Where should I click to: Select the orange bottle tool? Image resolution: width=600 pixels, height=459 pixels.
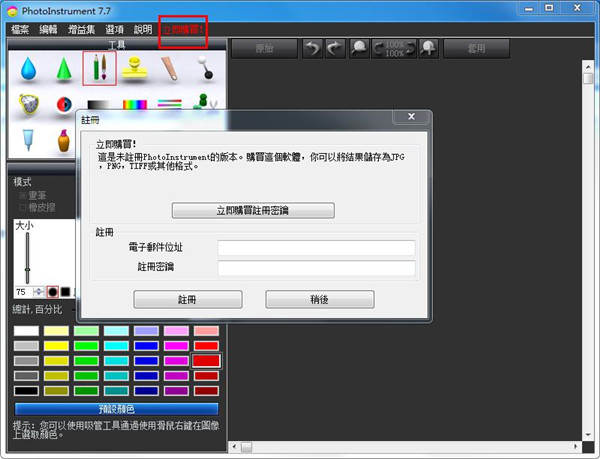tap(64, 140)
